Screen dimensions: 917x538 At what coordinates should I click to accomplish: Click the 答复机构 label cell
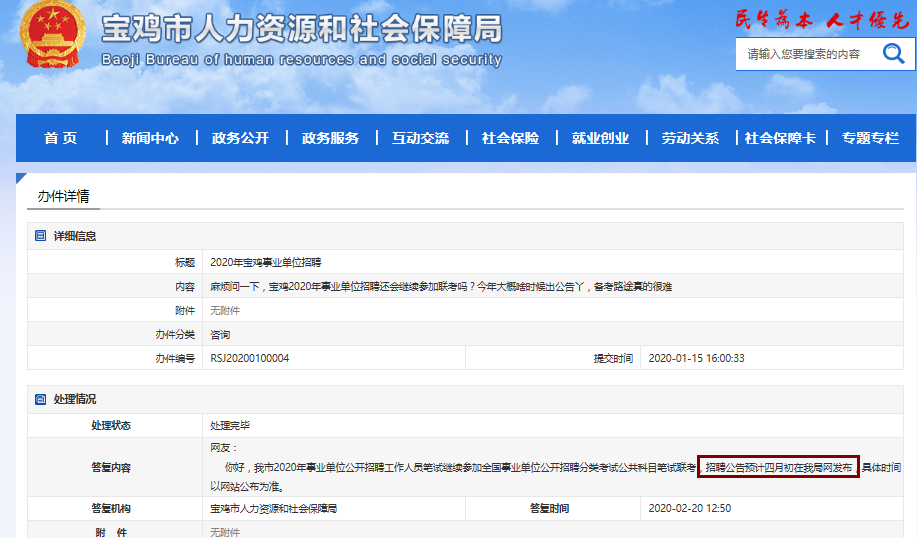[x=115, y=508]
